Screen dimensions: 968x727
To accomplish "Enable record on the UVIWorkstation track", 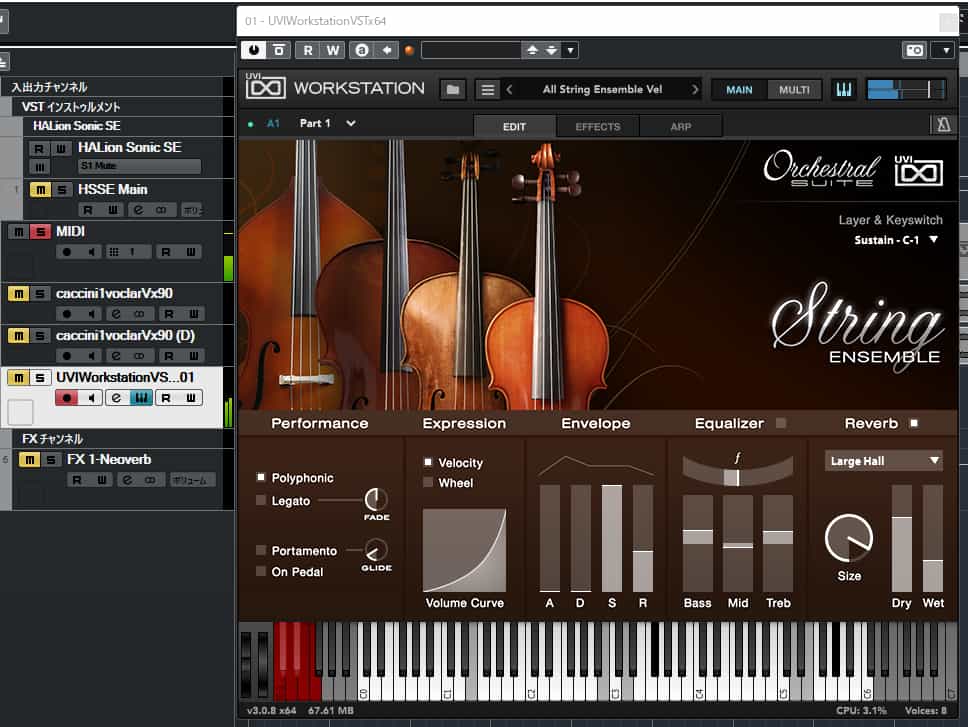I will click(67, 398).
